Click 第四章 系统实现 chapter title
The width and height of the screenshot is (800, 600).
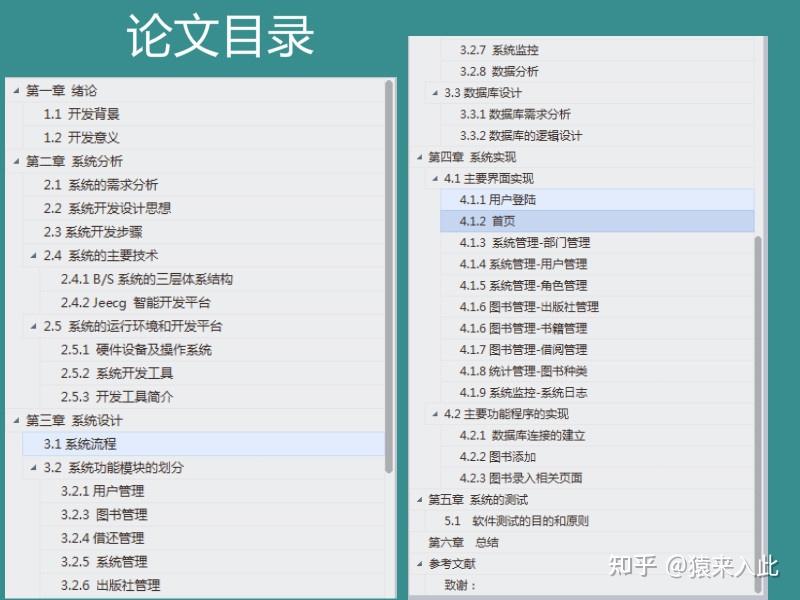pyautogui.click(x=472, y=157)
